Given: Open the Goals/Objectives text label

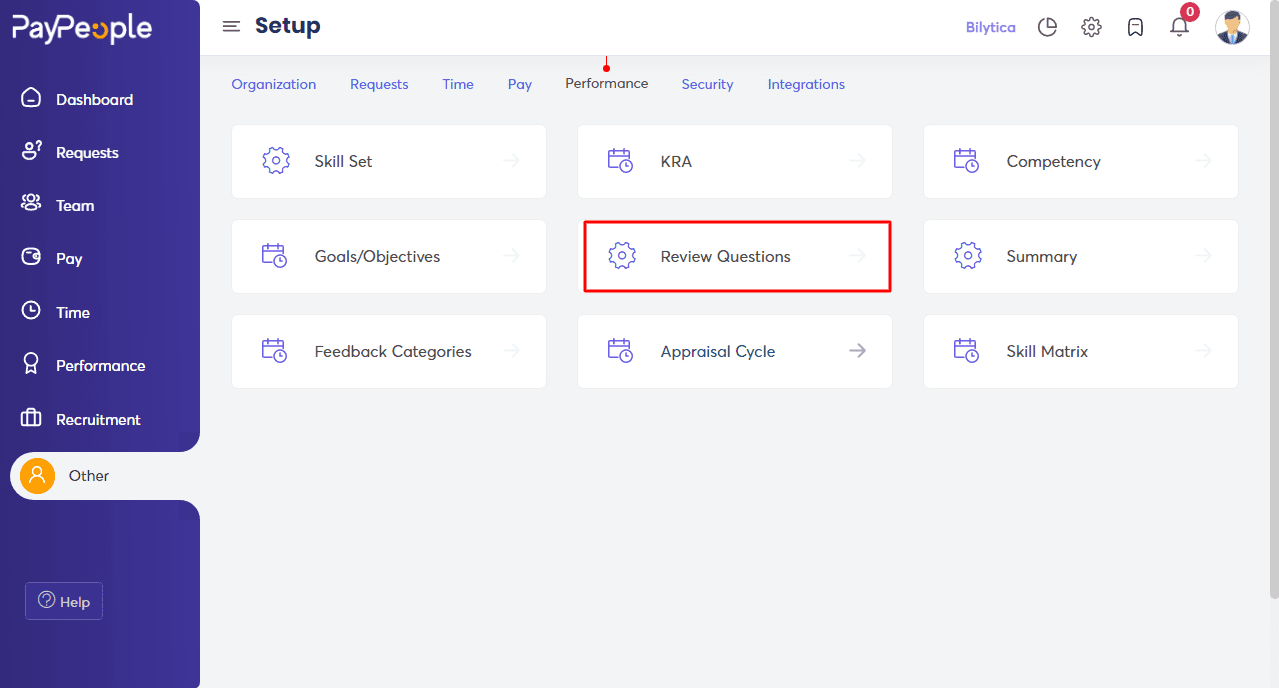Looking at the screenshot, I should click(377, 256).
